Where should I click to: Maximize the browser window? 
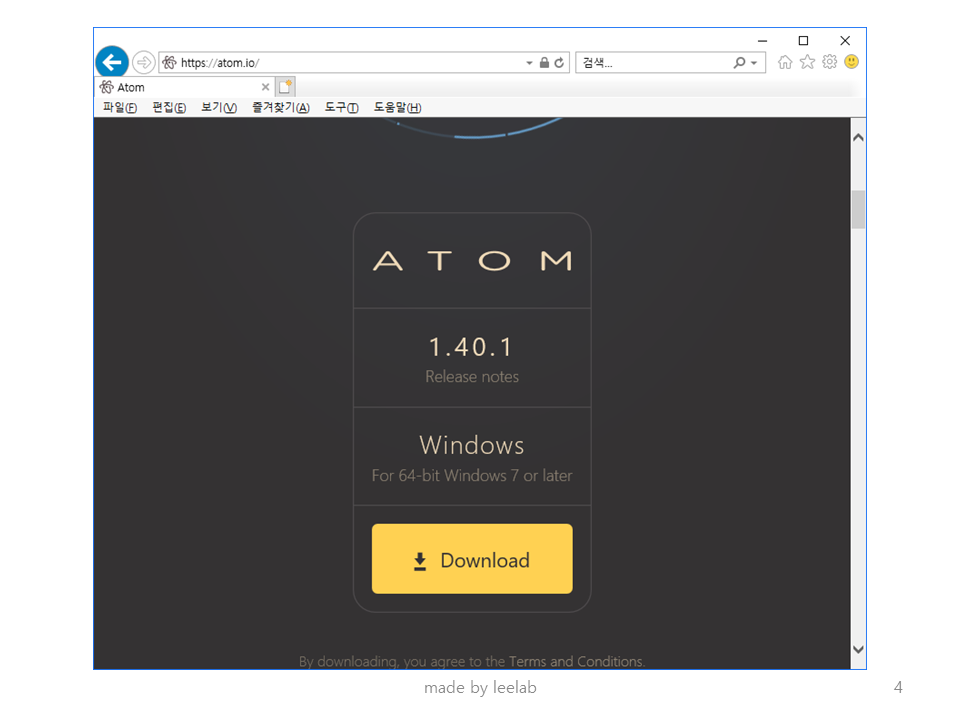pos(803,40)
